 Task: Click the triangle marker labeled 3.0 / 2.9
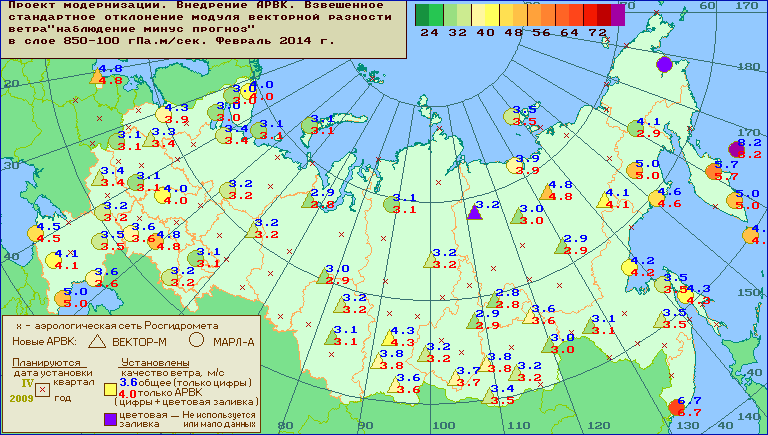click(x=323, y=276)
